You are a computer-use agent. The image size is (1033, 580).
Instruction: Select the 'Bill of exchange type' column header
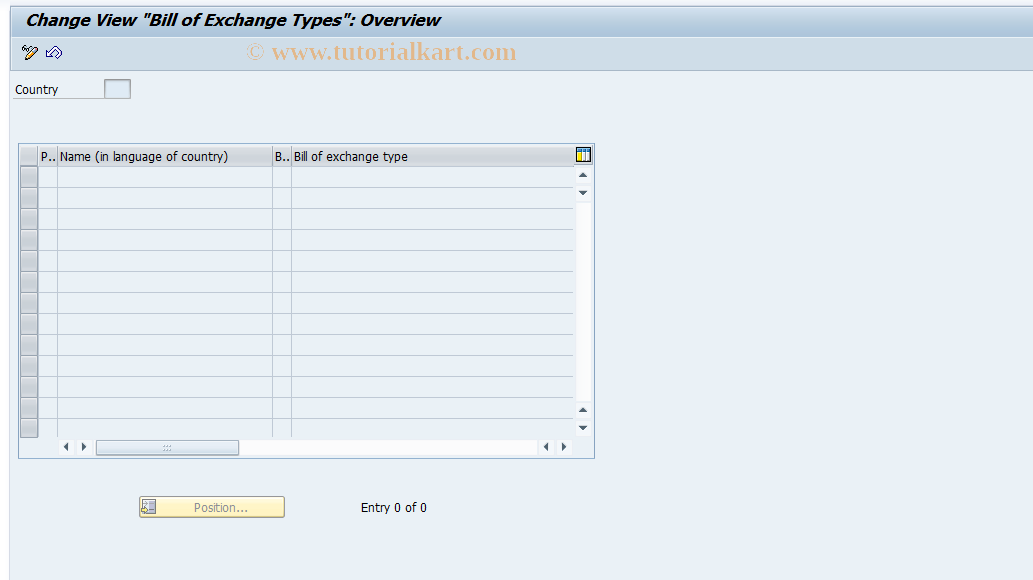point(432,156)
